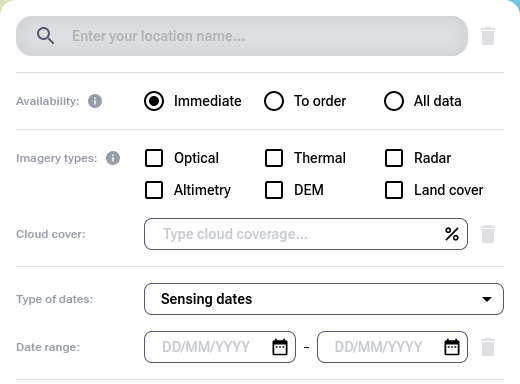Click the Availability label
The image size is (520, 384).
coord(48,101)
